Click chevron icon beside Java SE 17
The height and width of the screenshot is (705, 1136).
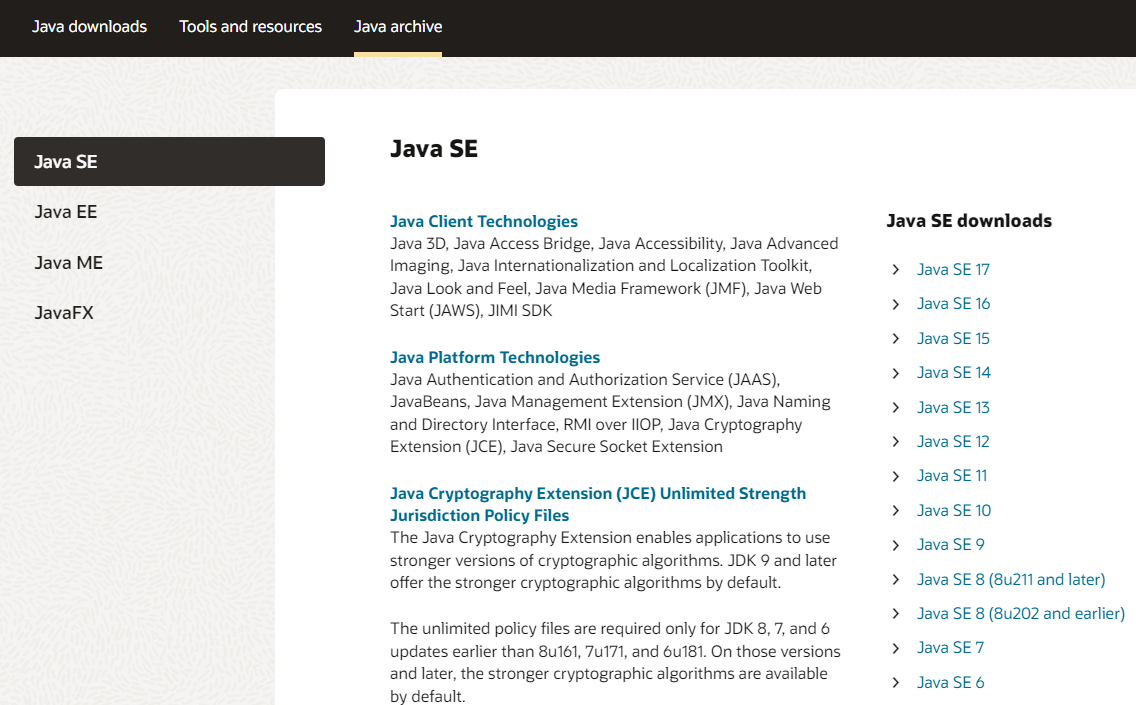tap(895, 270)
